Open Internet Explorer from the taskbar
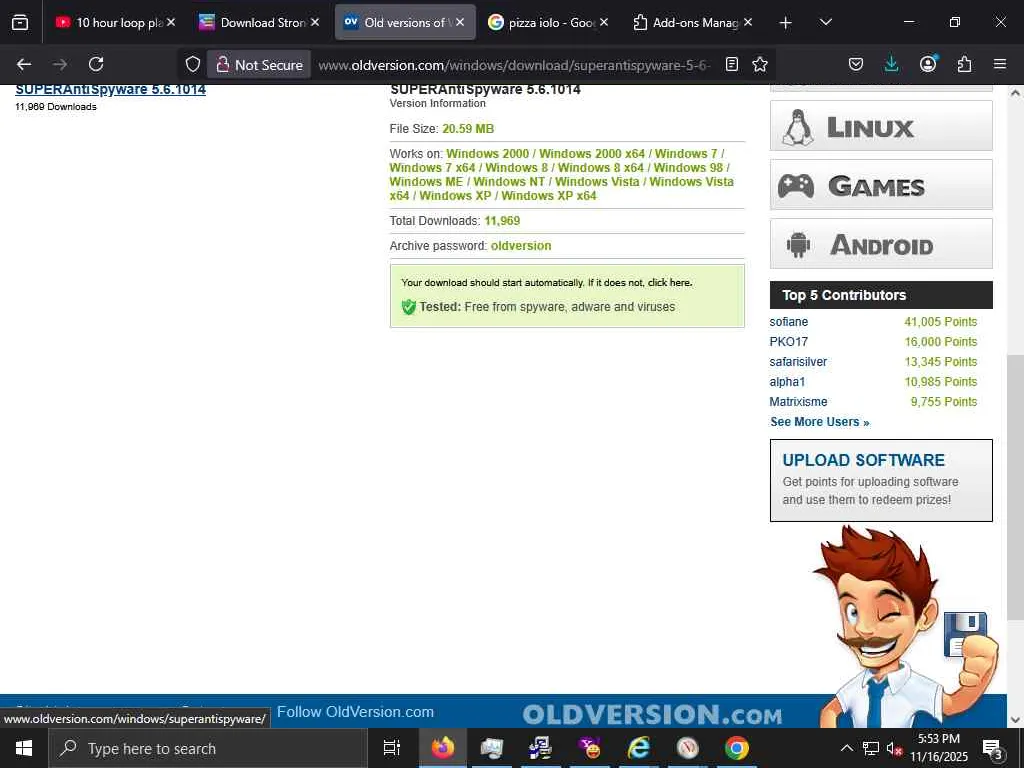 (638, 748)
